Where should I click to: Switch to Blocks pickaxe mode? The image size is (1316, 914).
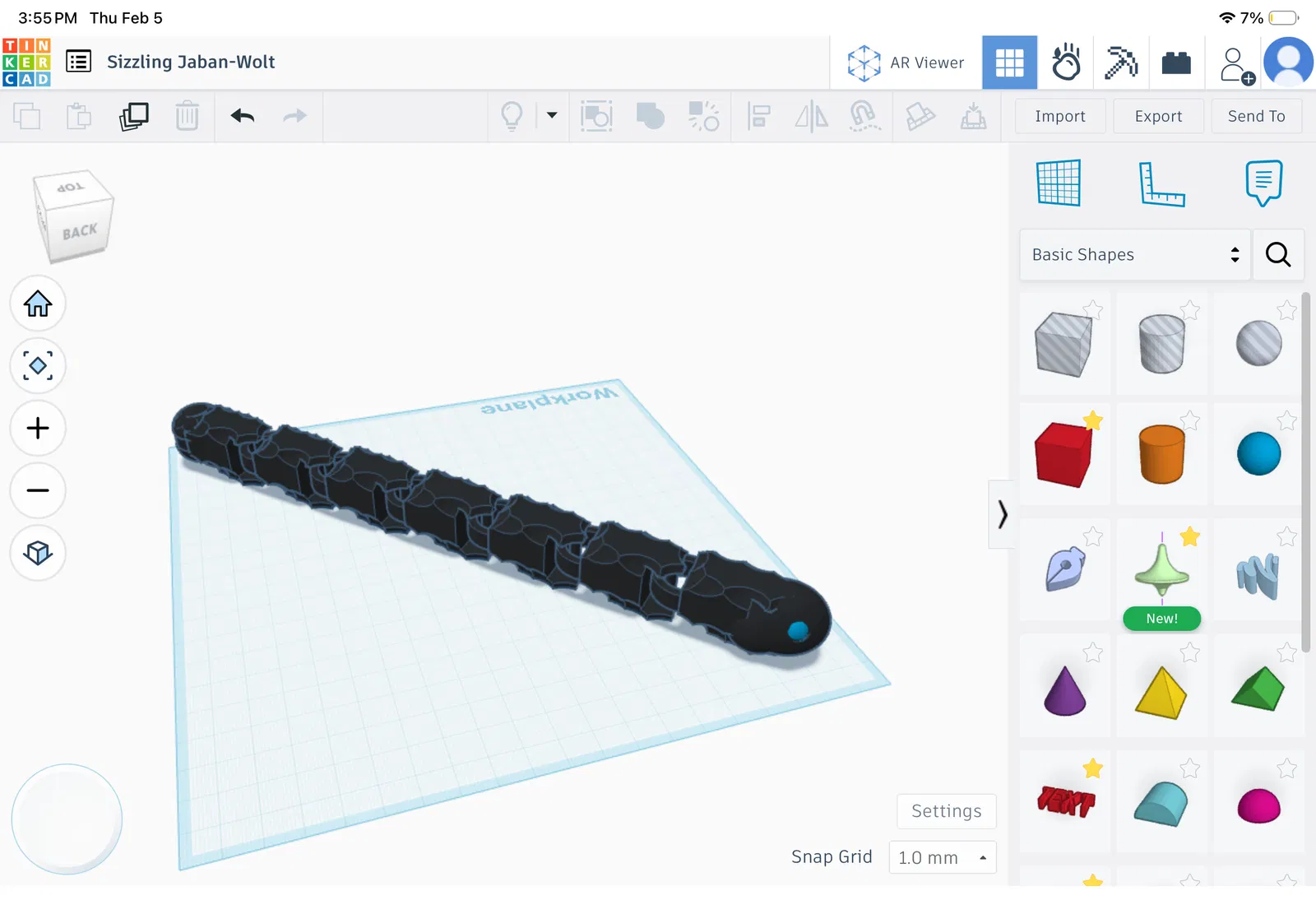(1121, 63)
